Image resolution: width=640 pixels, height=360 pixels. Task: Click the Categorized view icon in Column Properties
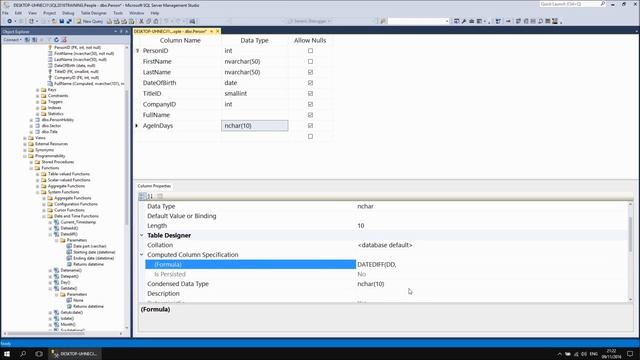[x=142, y=196]
